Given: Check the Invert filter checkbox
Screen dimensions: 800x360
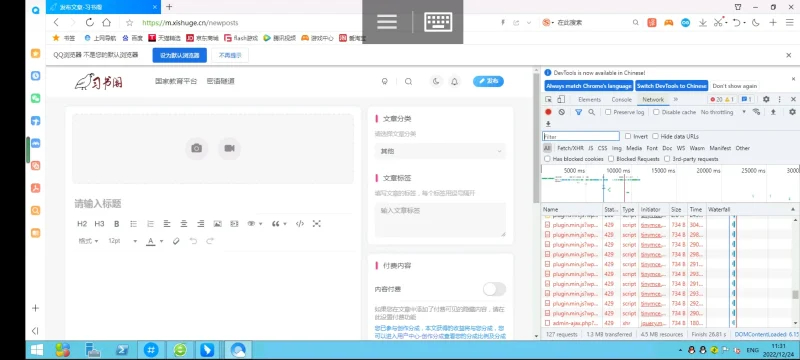Looking at the screenshot, I should 628,137.
